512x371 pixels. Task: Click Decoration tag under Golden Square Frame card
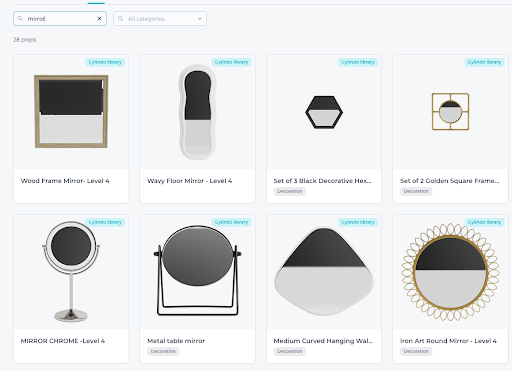[416, 191]
